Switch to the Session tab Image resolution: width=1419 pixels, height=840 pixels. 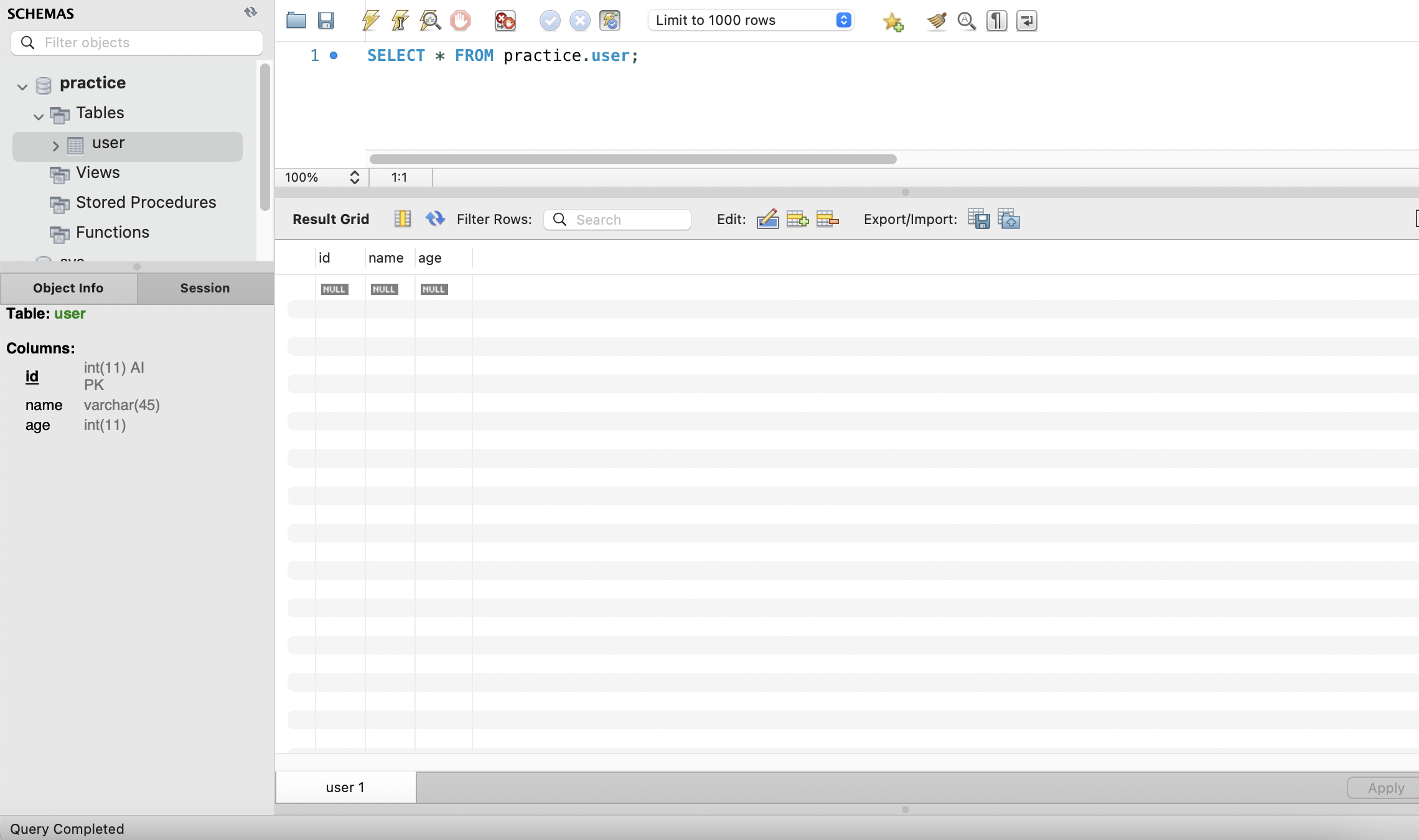[205, 288]
